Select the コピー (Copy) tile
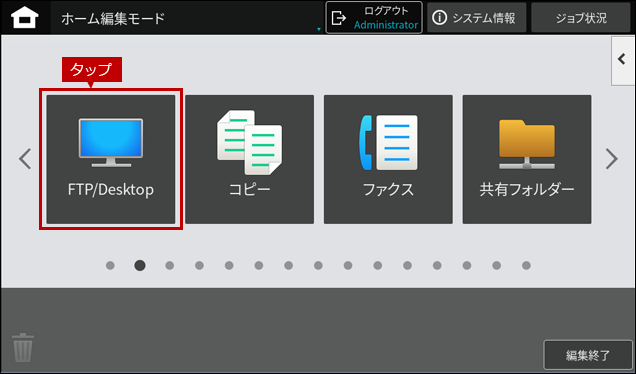Image resolution: width=636 pixels, height=374 pixels. pyautogui.click(x=249, y=159)
